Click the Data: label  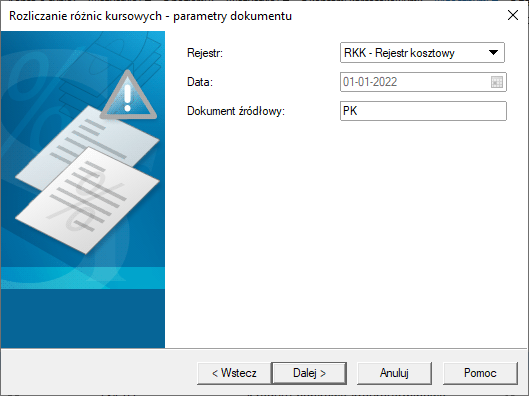(x=200, y=82)
